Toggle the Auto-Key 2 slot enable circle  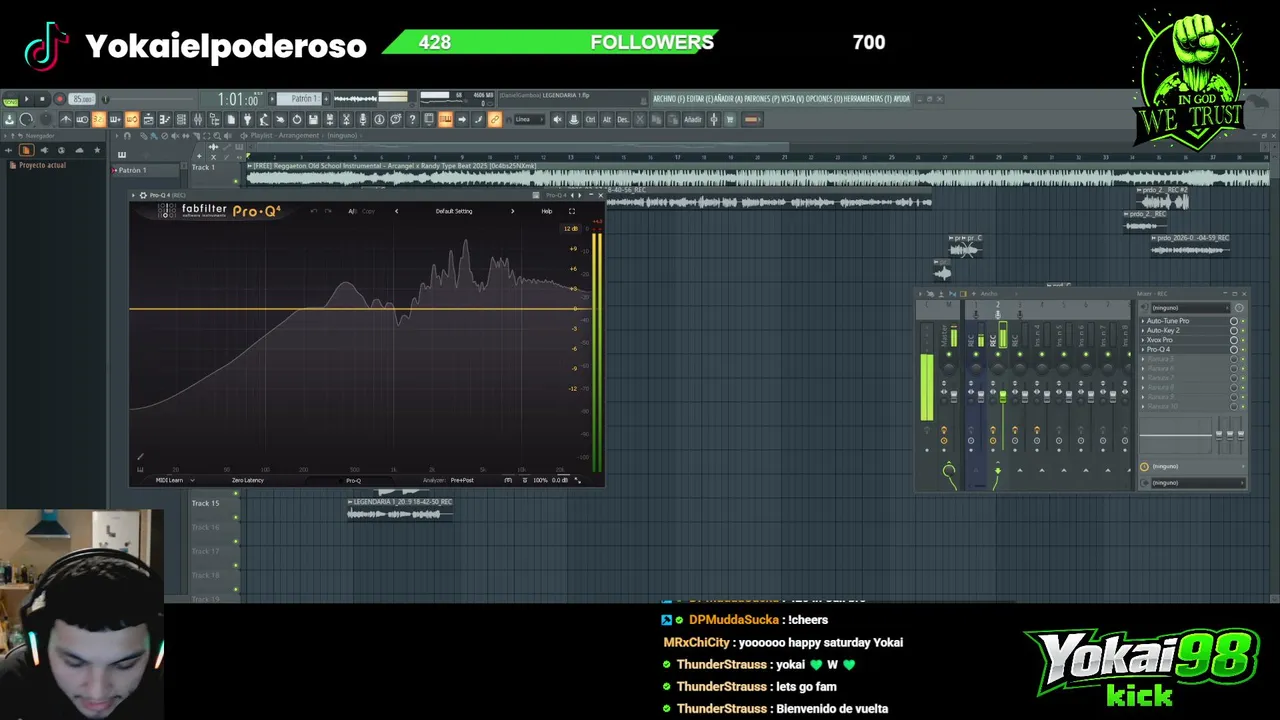pyautogui.click(x=1234, y=330)
